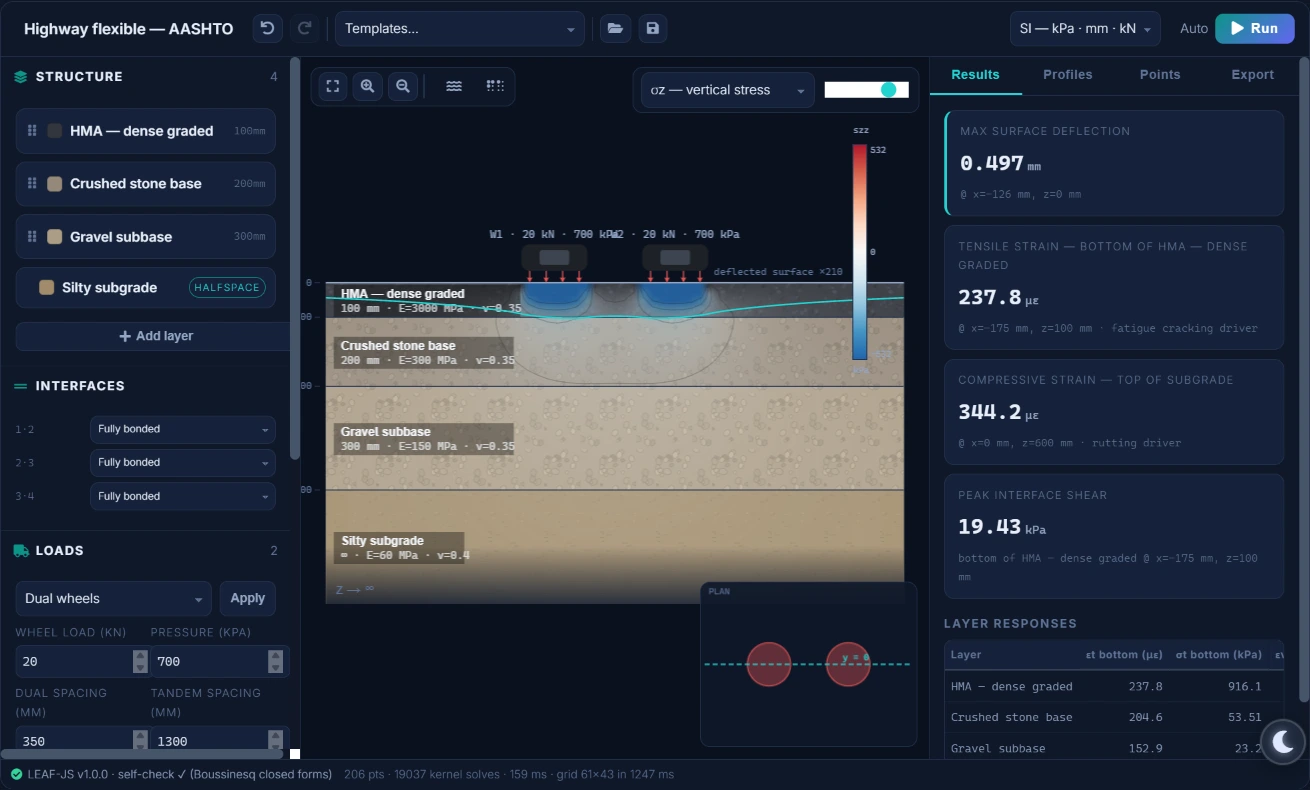Toggle the contour lines icon
Image resolution: width=1310 pixels, height=790 pixels.
pos(454,86)
